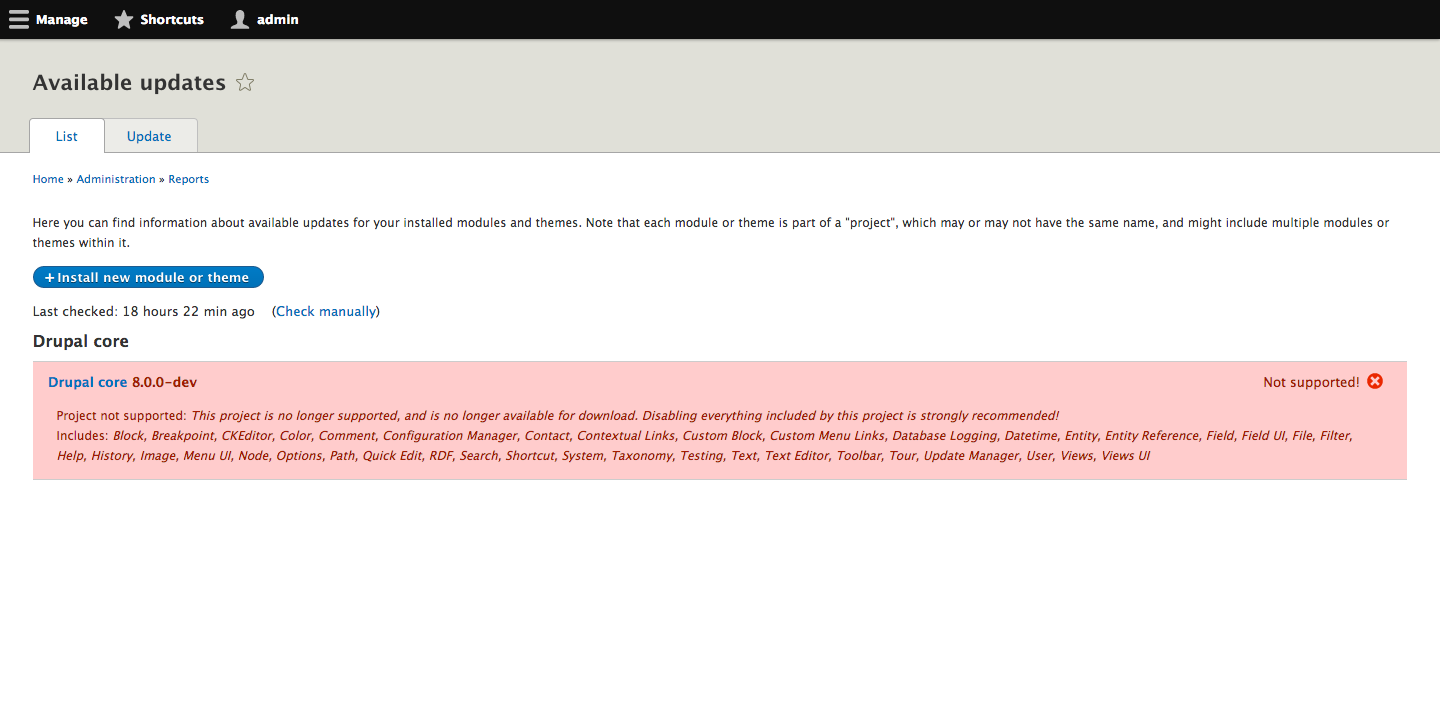This screenshot has height=706, width=1440.
Task: Click Install new module or theme button
Action: pos(148,277)
